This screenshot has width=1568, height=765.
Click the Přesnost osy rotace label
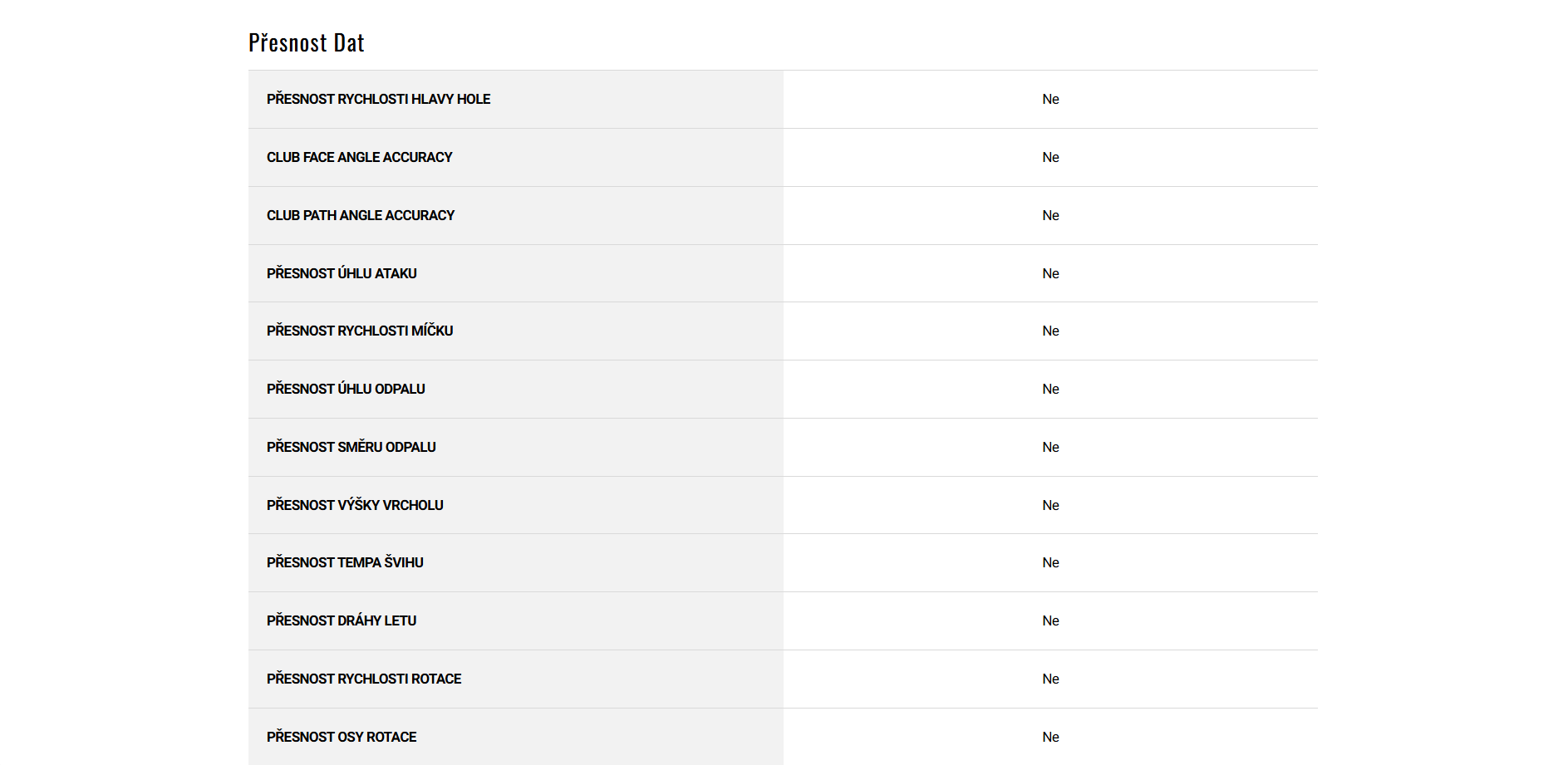click(x=342, y=737)
